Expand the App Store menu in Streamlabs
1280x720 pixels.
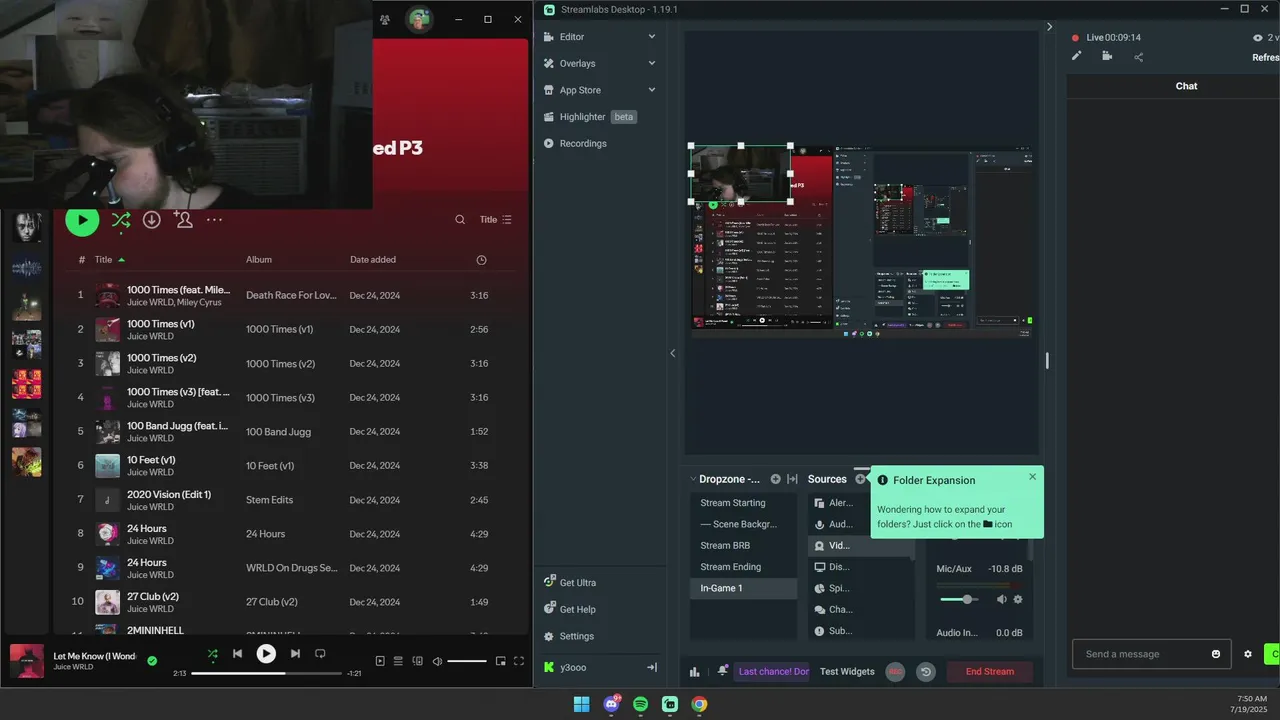(x=600, y=90)
